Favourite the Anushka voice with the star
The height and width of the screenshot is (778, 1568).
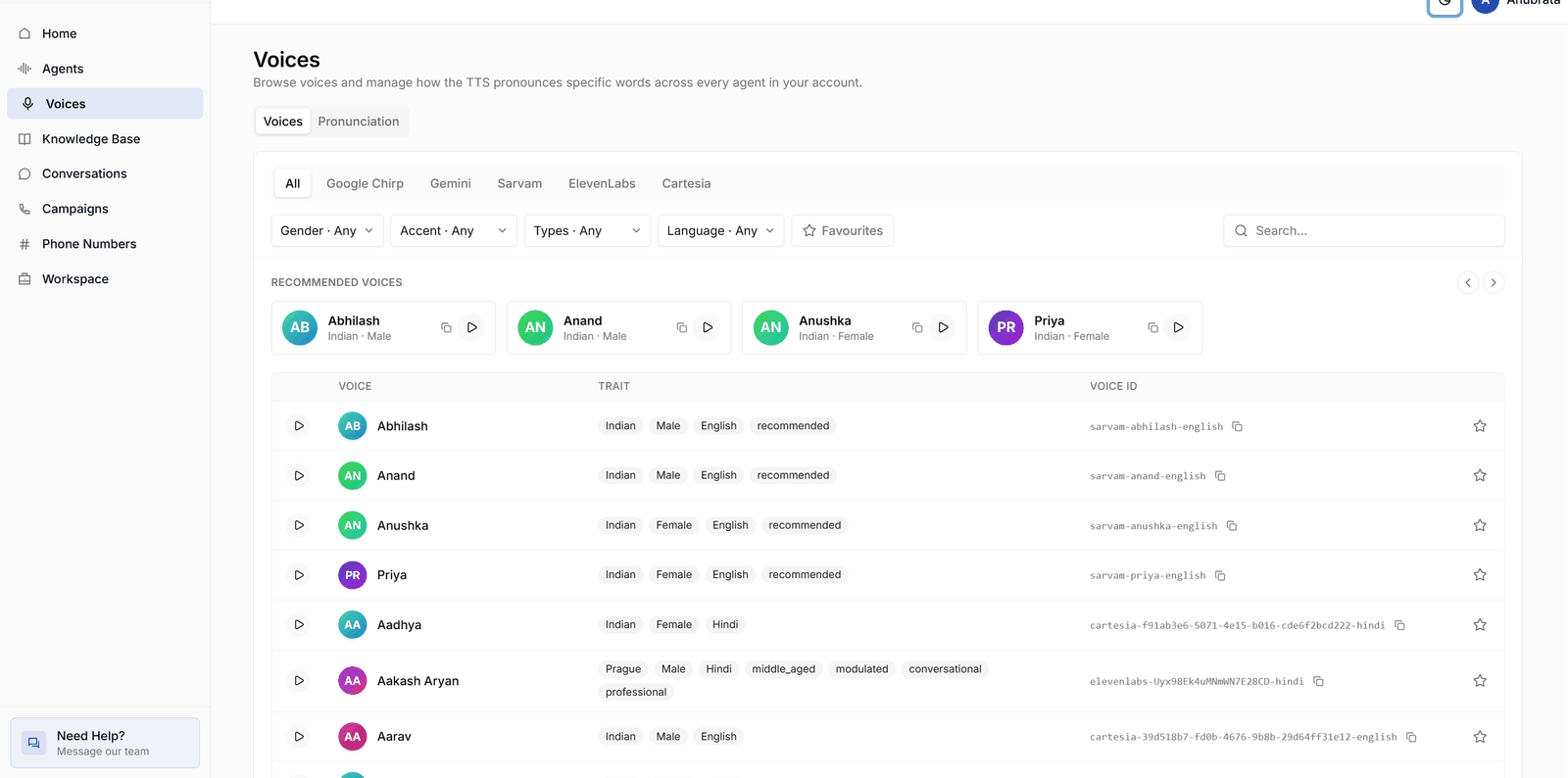[1480, 525]
